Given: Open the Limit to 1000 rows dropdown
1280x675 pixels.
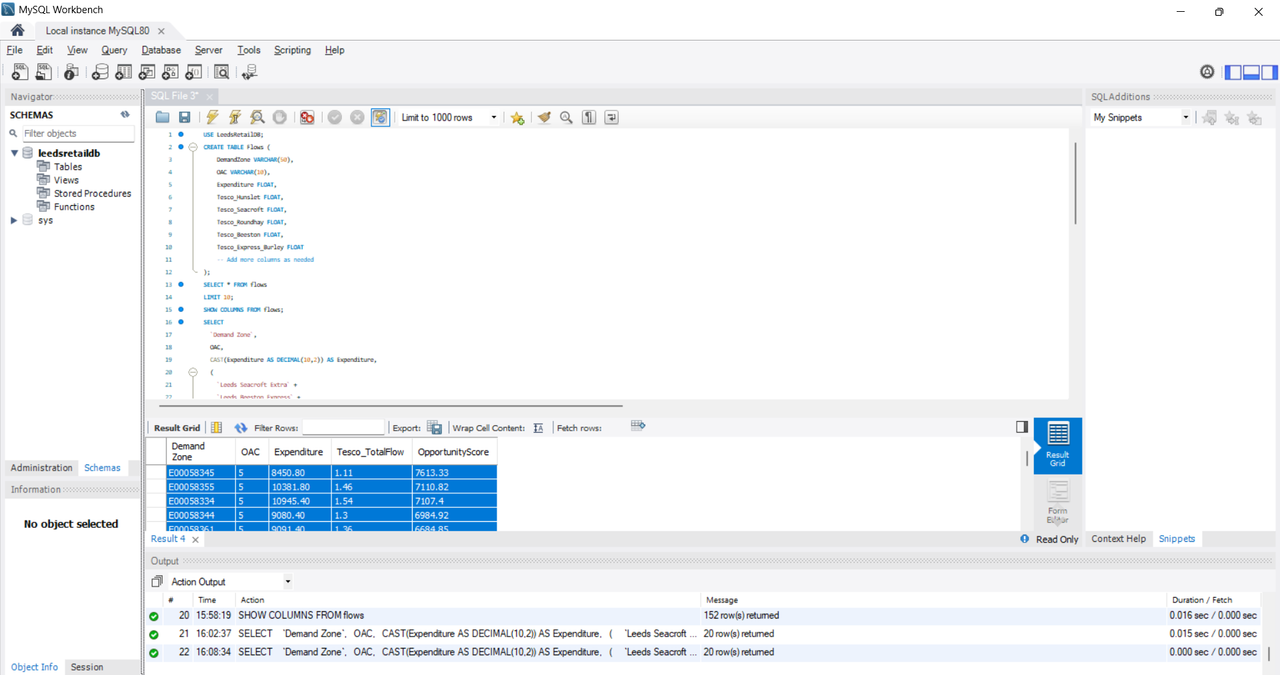Looking at the screenshot, I should [449, 117].
